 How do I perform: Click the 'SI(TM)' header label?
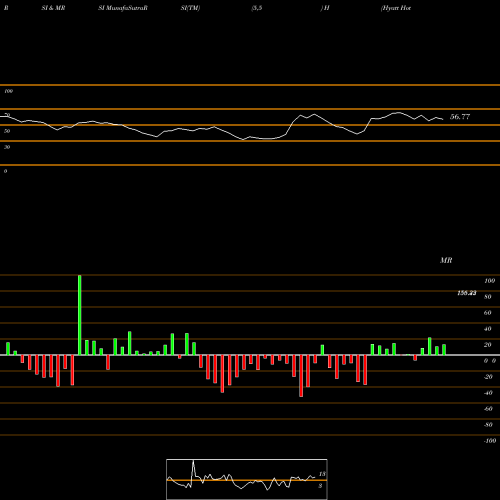point(190,8)
